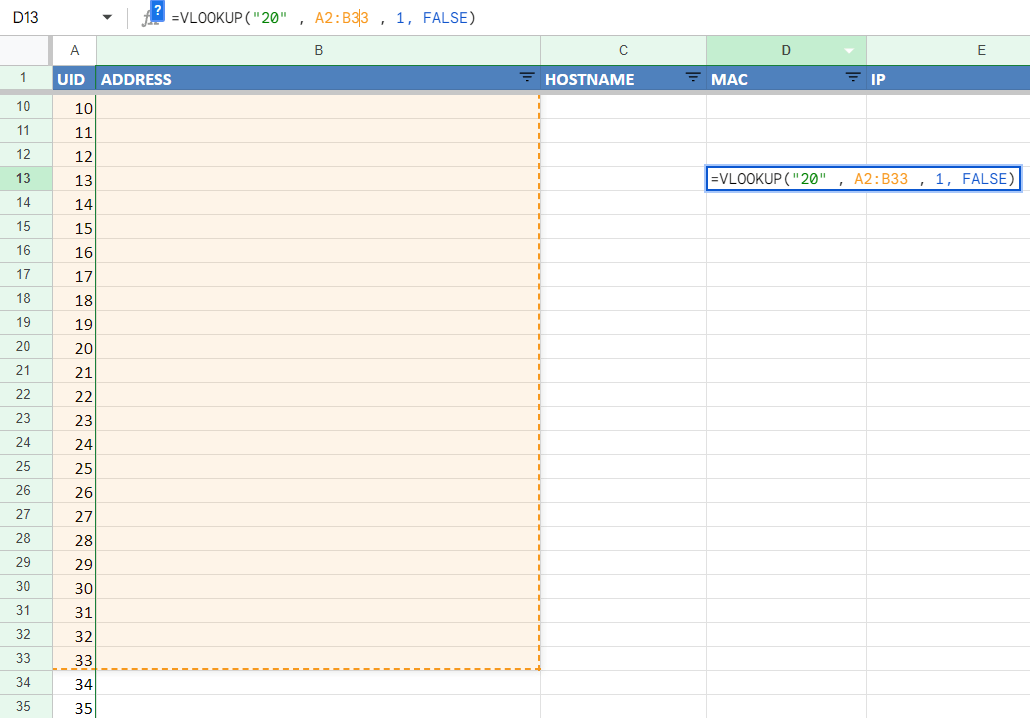Select row 33 header number

(x=24, y=658)
